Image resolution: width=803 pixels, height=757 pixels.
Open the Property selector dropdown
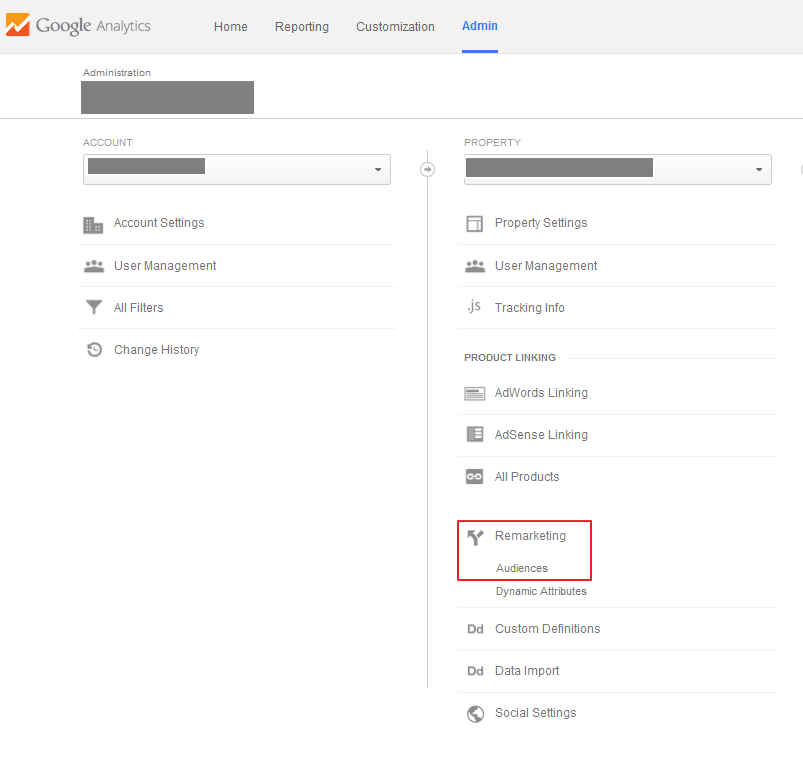[x=618, y=169]
